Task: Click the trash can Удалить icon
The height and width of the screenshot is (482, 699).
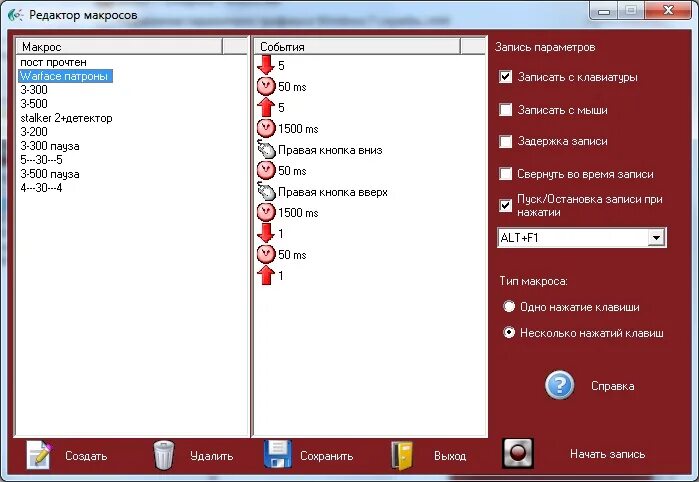Action: pos(164,455)
